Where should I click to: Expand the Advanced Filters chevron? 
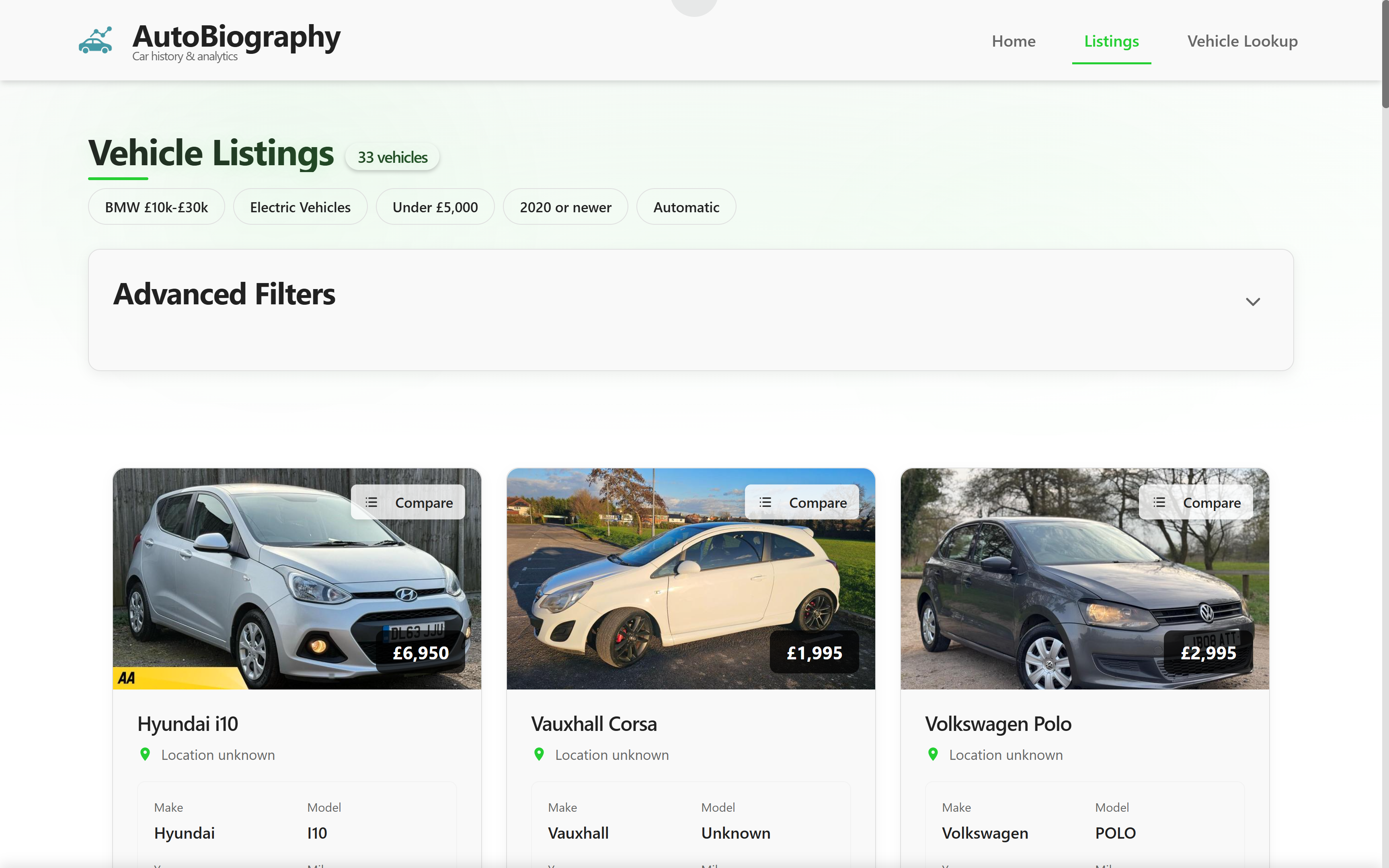point(1252,302)
